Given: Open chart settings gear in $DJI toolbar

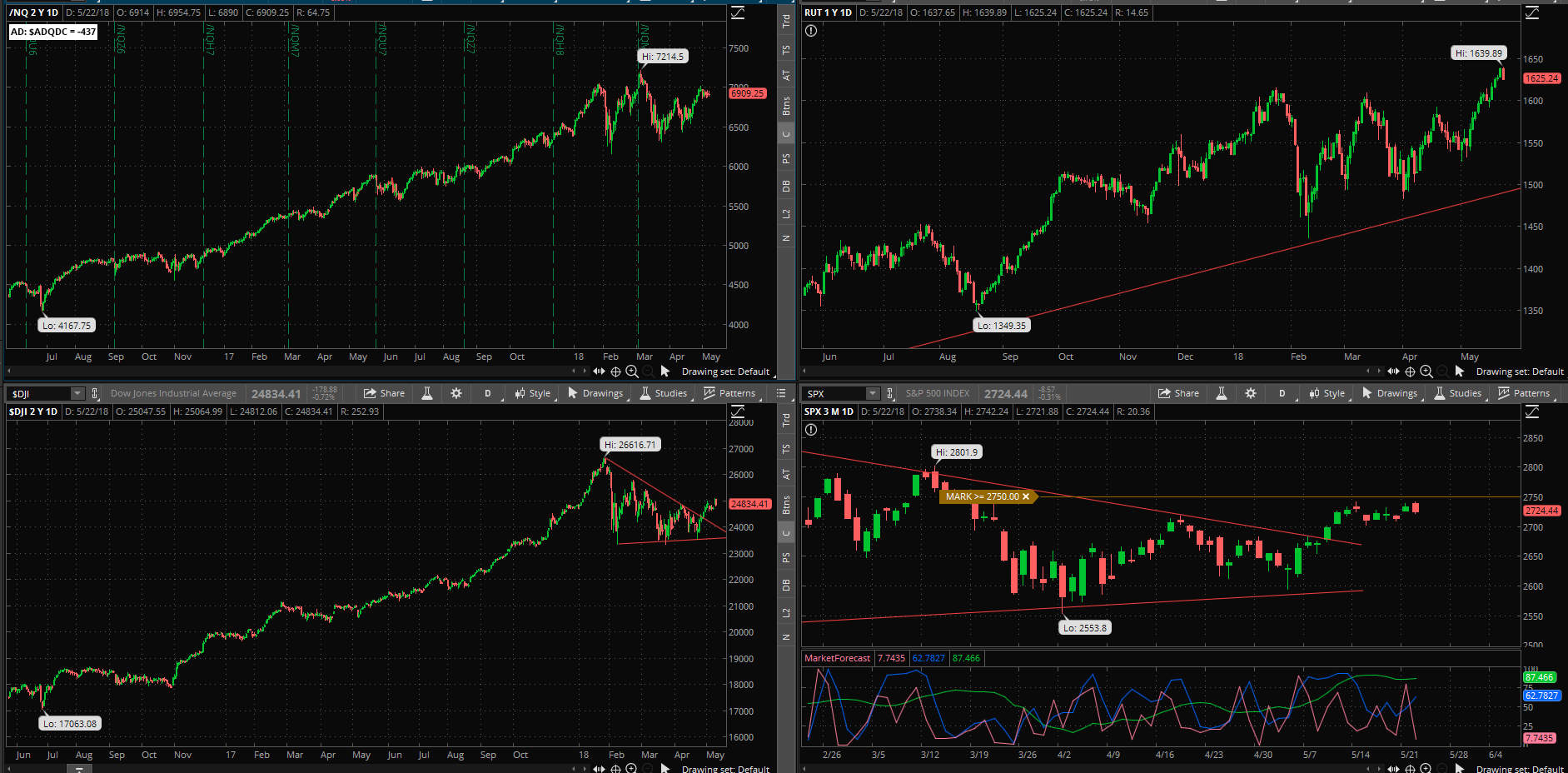Looking at the screenshot, I should pyautogui.click(x=456, y=393).
